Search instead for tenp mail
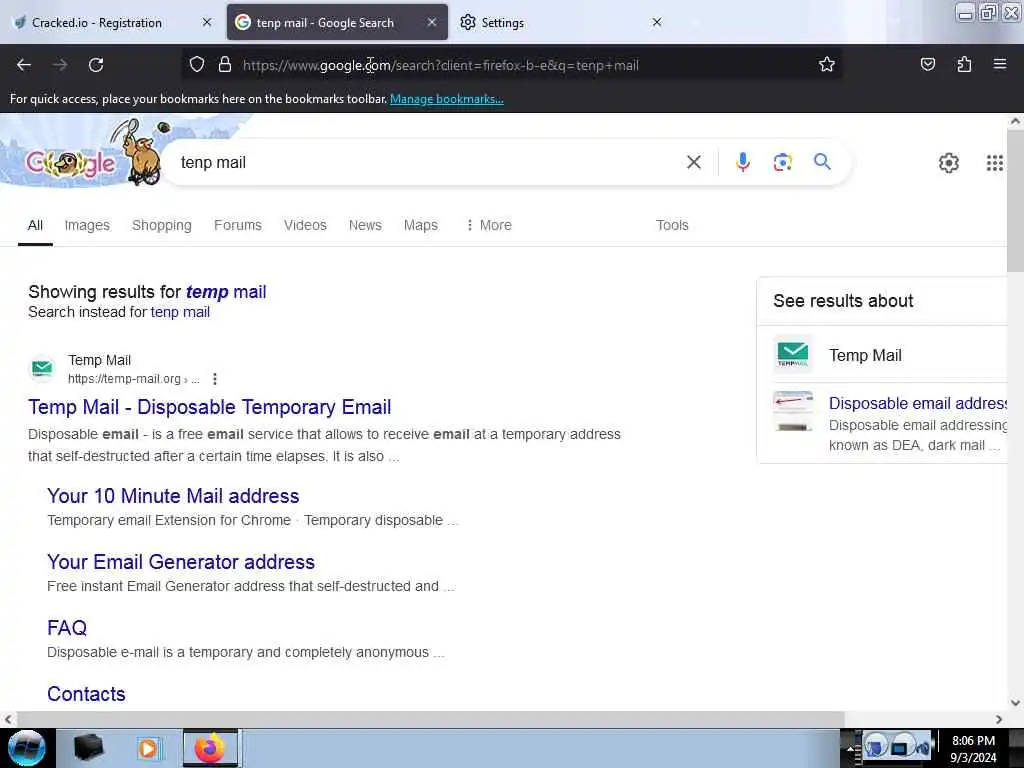The image size is (1024, 768). [x=180, y=312]
